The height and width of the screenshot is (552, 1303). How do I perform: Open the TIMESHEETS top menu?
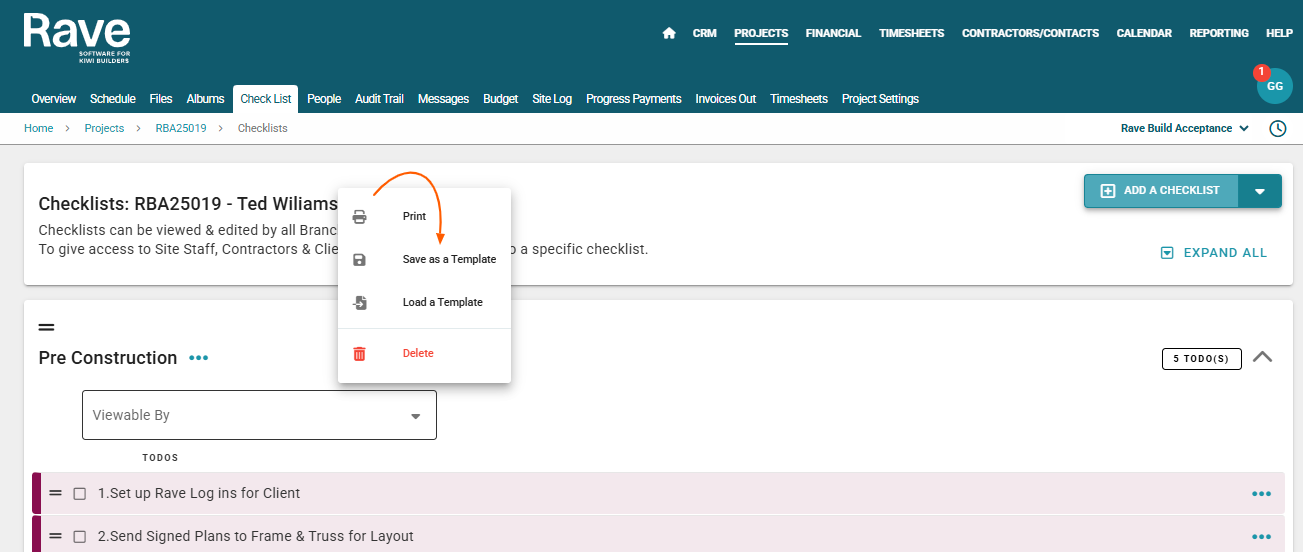[911, 33]
